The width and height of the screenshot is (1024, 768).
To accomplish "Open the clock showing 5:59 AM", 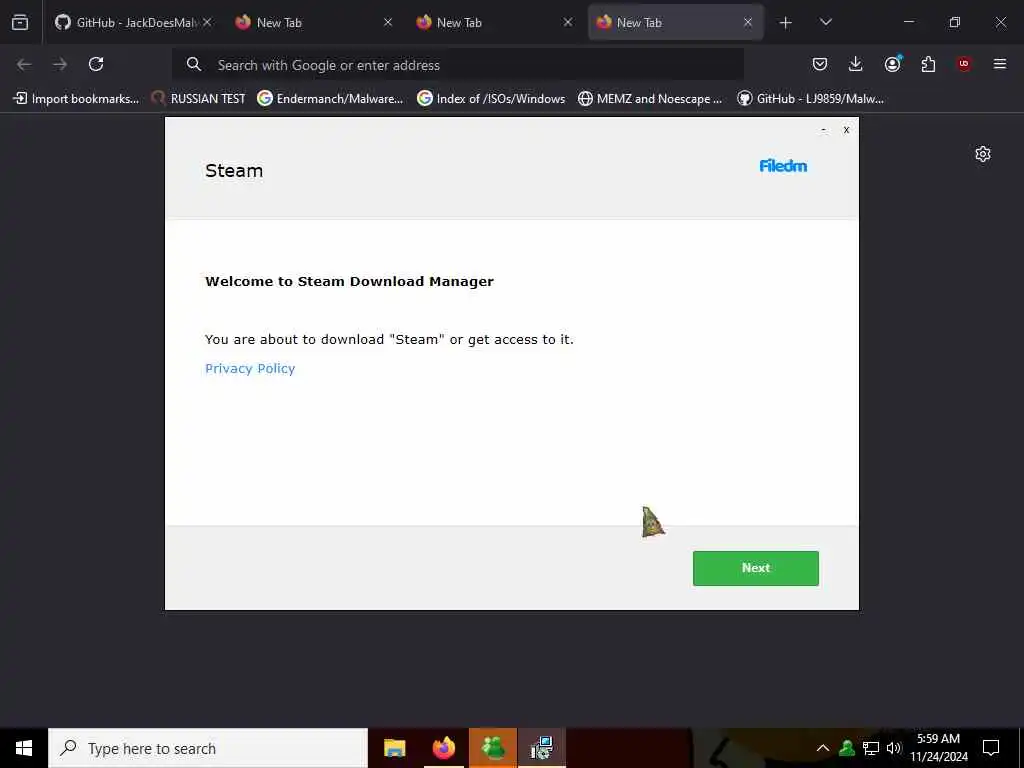I will click(x=938, y=748).
